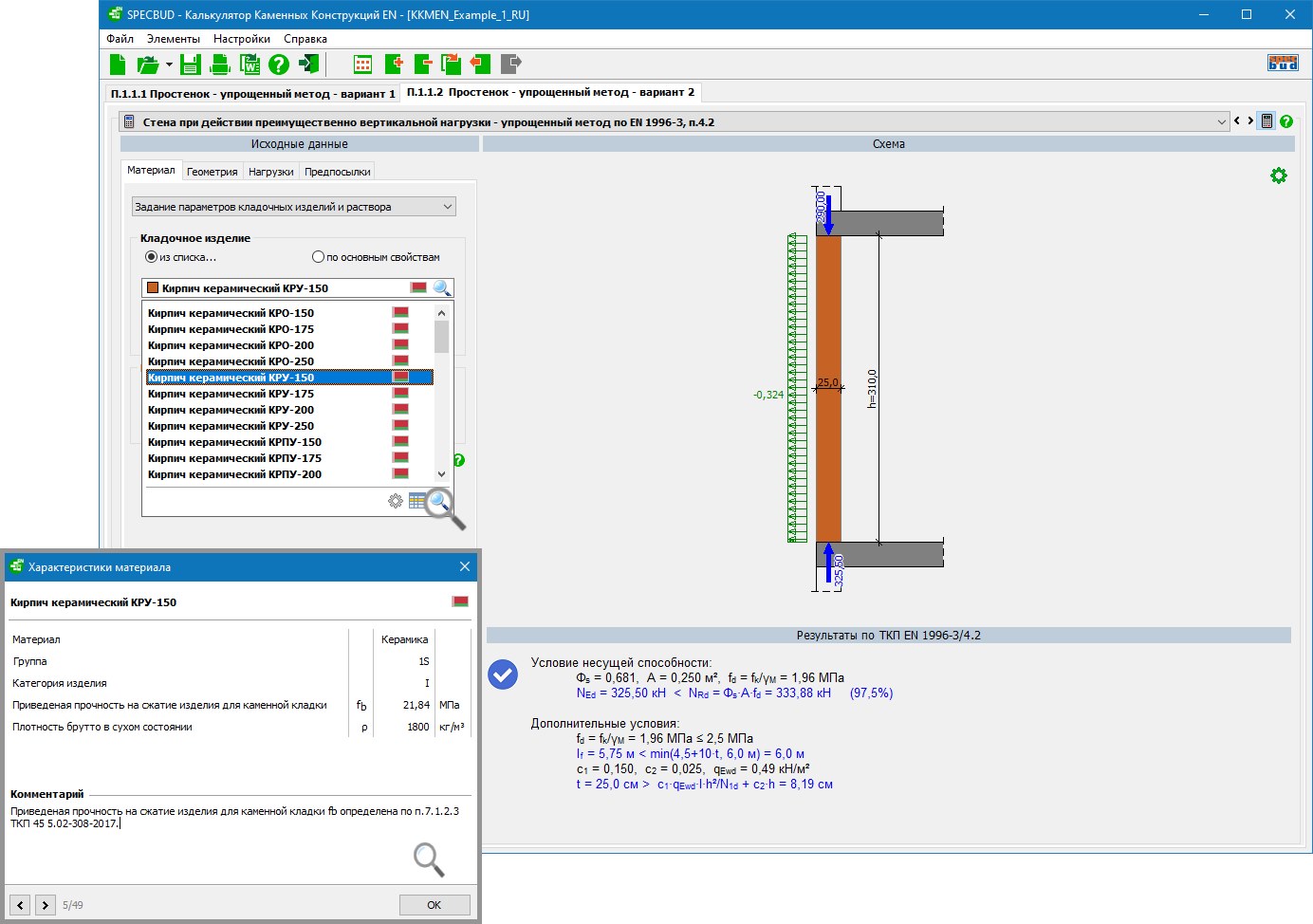Open 'Задание параметров кладочных изделий' dropdown
This screenshot has width=1313, height=924.
293,207
